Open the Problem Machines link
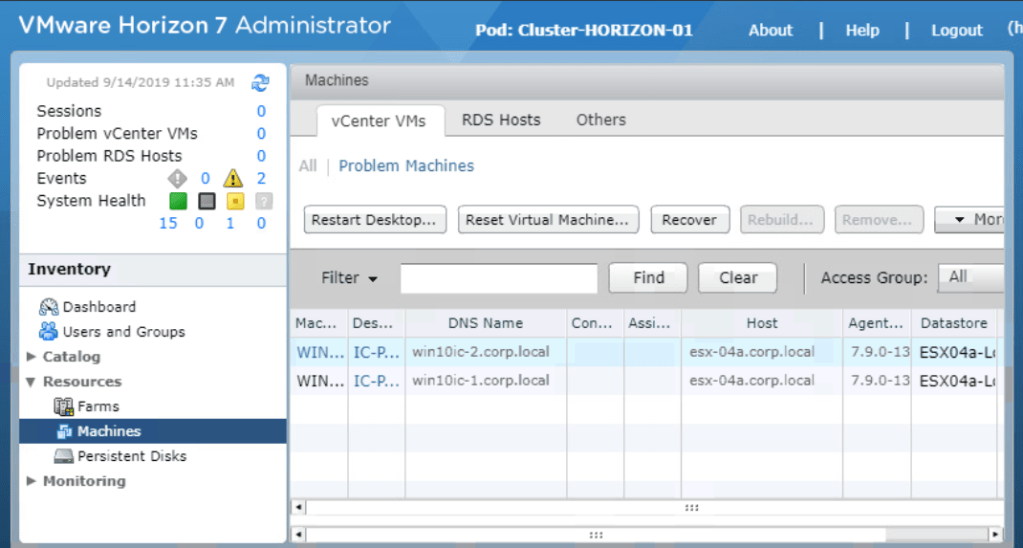 pyautogui.click(x=406, y=166)
